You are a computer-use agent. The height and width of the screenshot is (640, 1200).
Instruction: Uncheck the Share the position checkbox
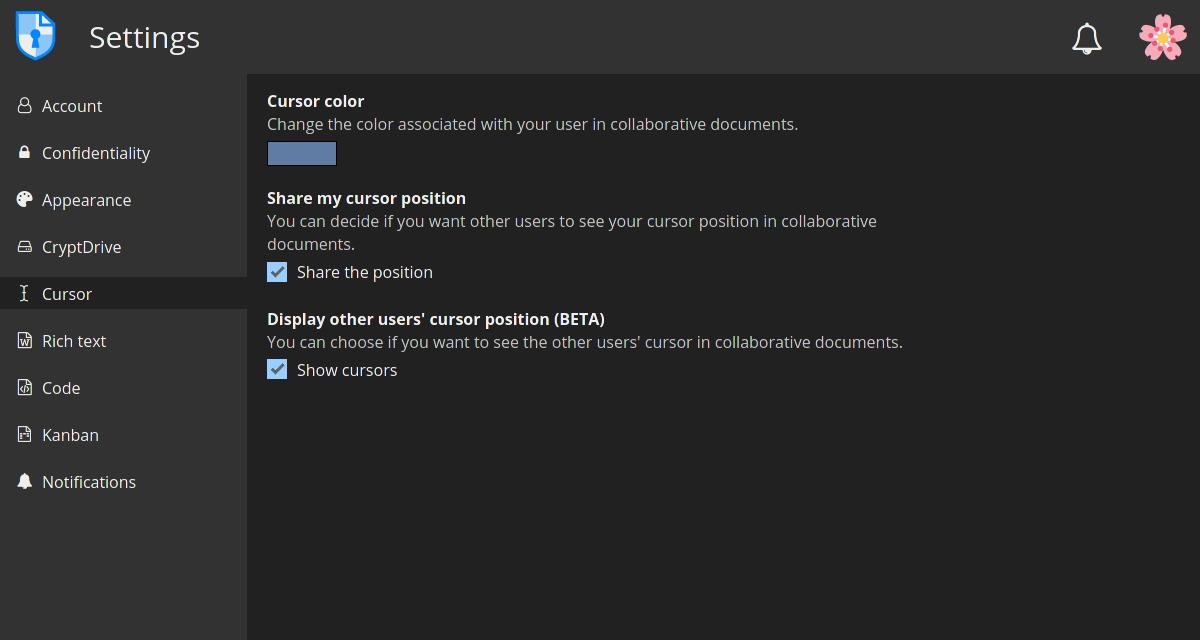[x=277, y=272]
